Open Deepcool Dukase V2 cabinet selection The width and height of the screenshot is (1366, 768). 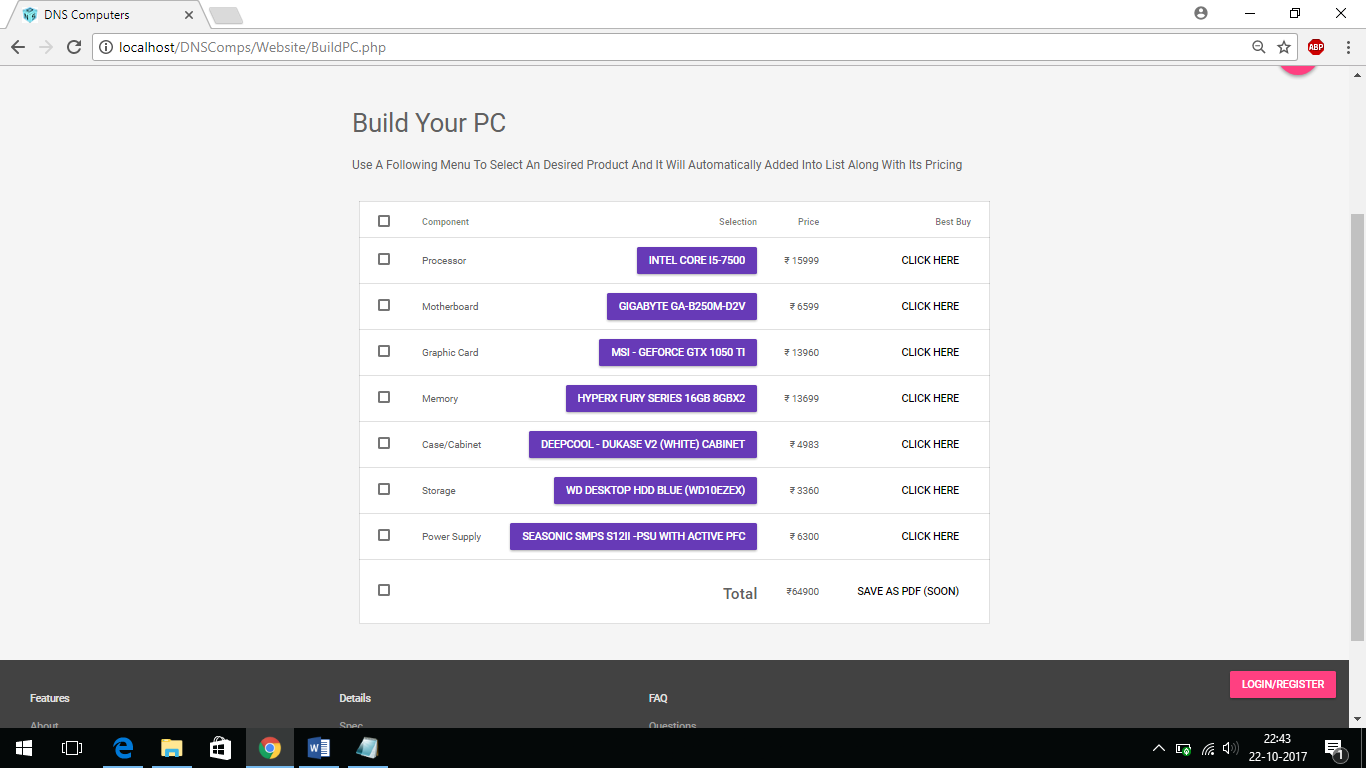click(643, 444)
